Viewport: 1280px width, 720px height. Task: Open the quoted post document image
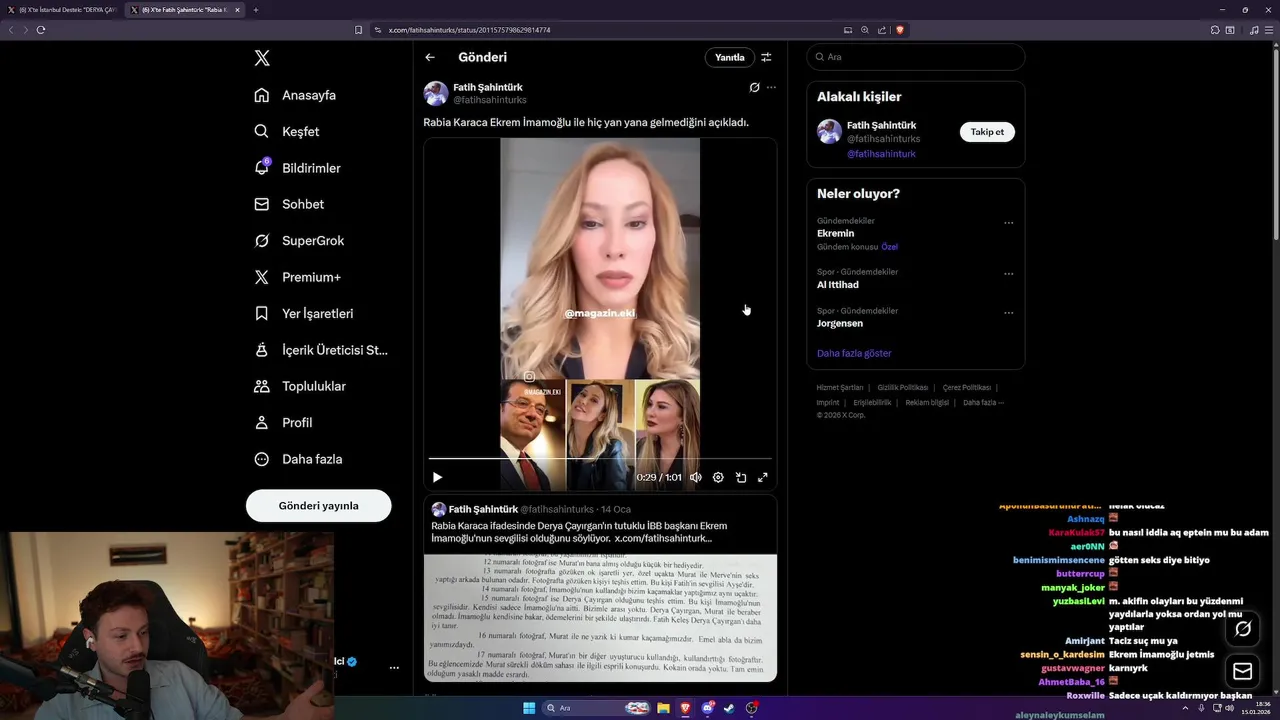600,618
